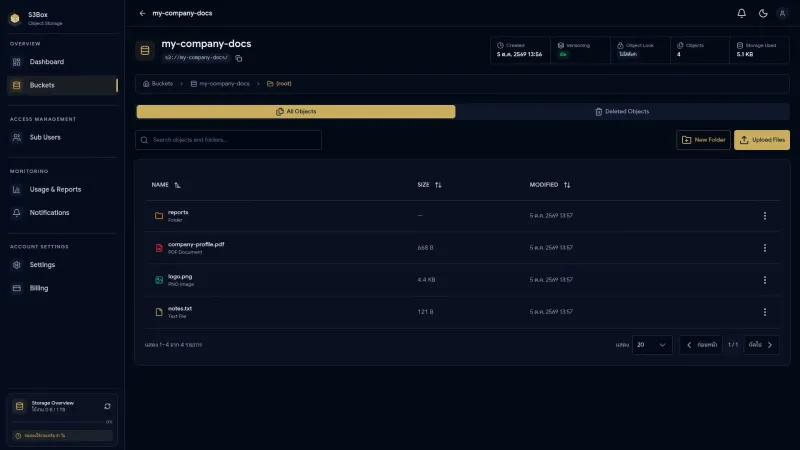Viewport: 800px width, 450px height.
Task: Click the (root) breadcrumb folder
Action: tap(279, 84)
